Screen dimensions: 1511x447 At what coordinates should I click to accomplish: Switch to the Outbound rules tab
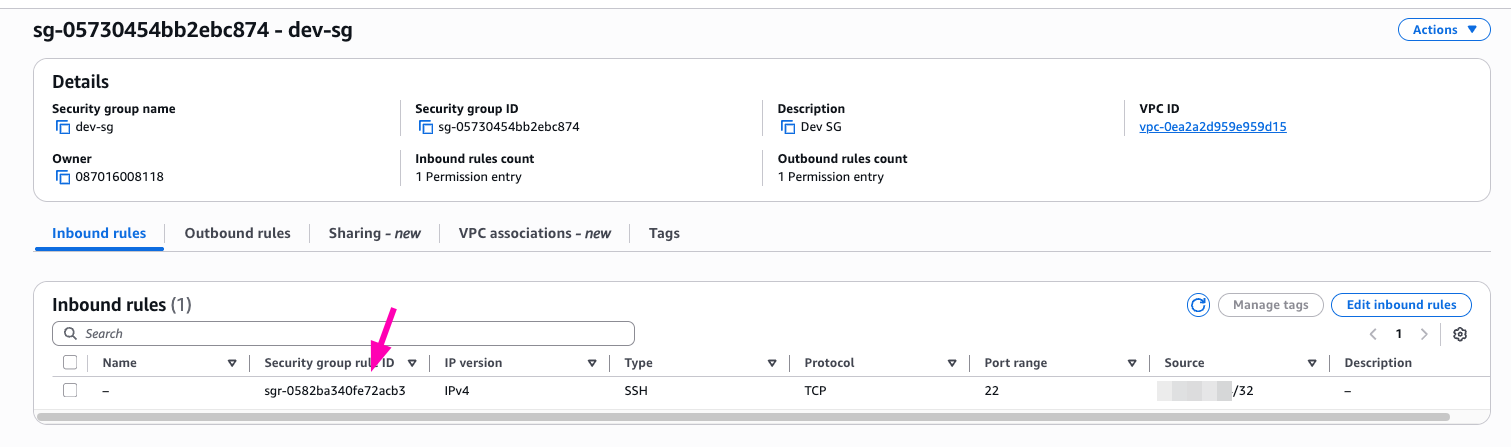click(x=237, y=233)
